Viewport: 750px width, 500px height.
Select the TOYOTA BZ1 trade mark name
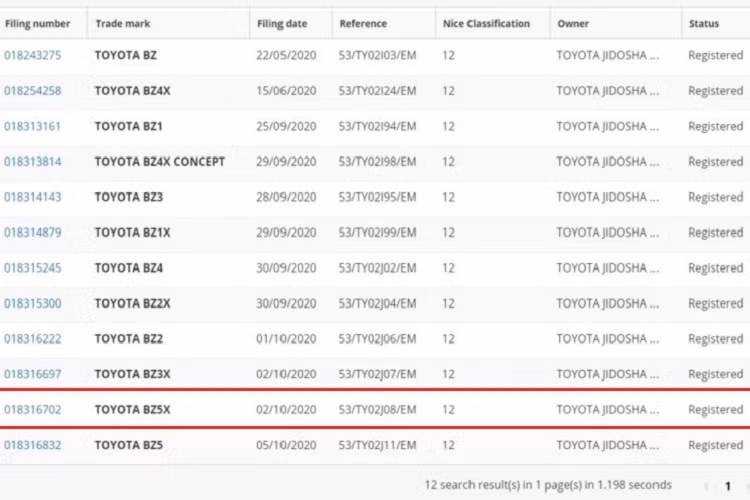click(x=129, y=126)
